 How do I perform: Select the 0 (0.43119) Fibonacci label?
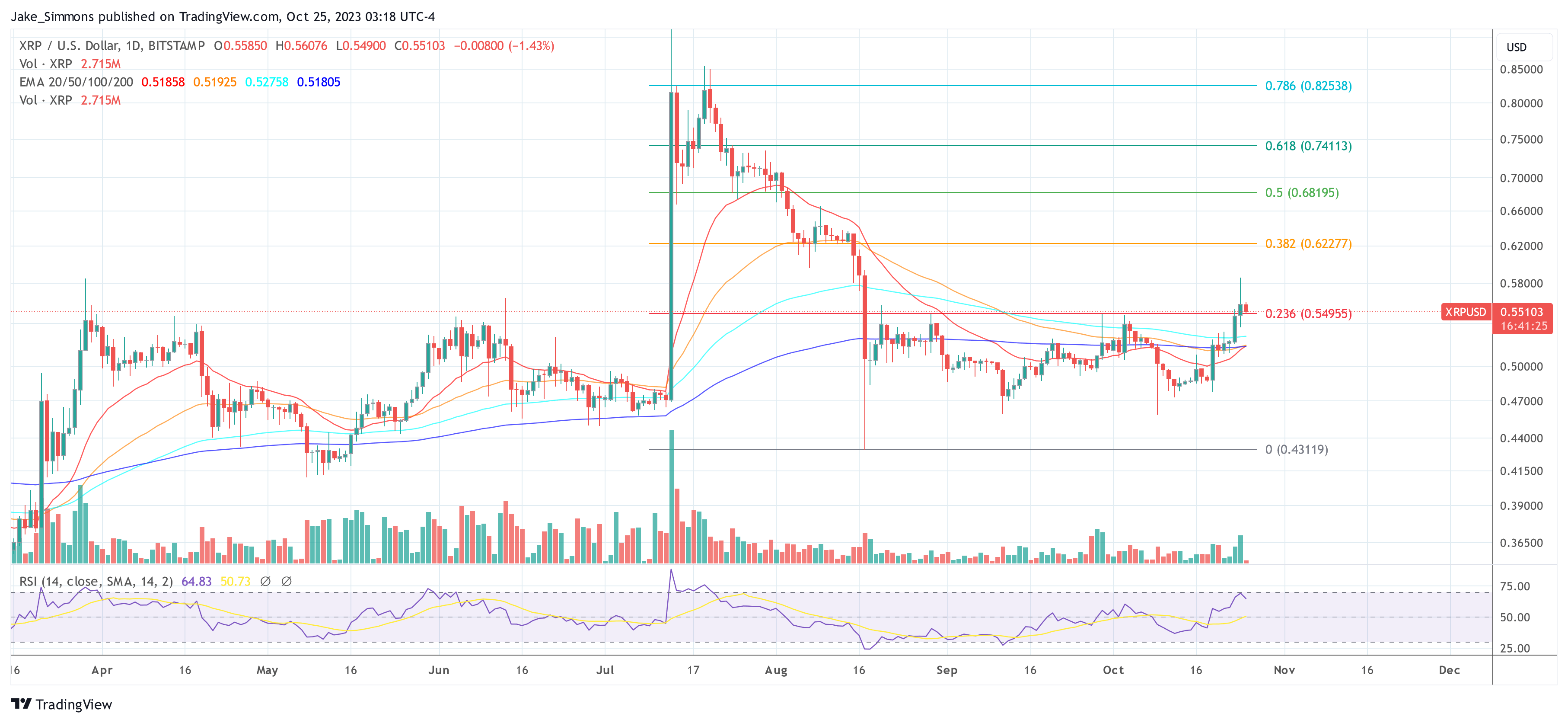[1297, 450]
